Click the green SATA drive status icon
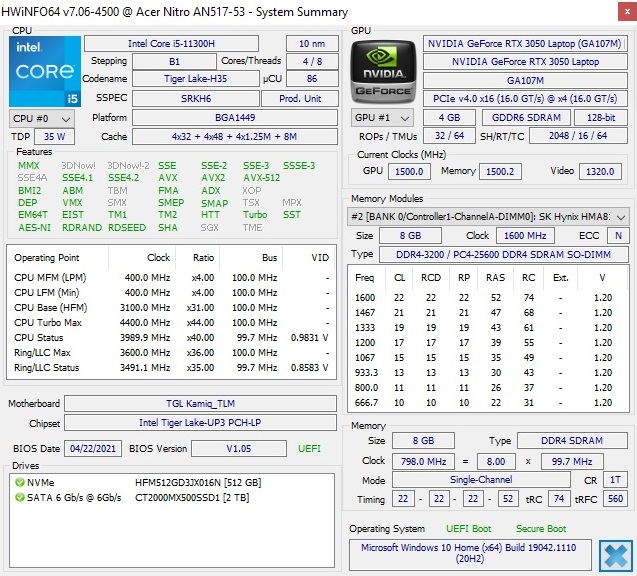This screenshot has width=637, height=576. [x=19, y=497]
